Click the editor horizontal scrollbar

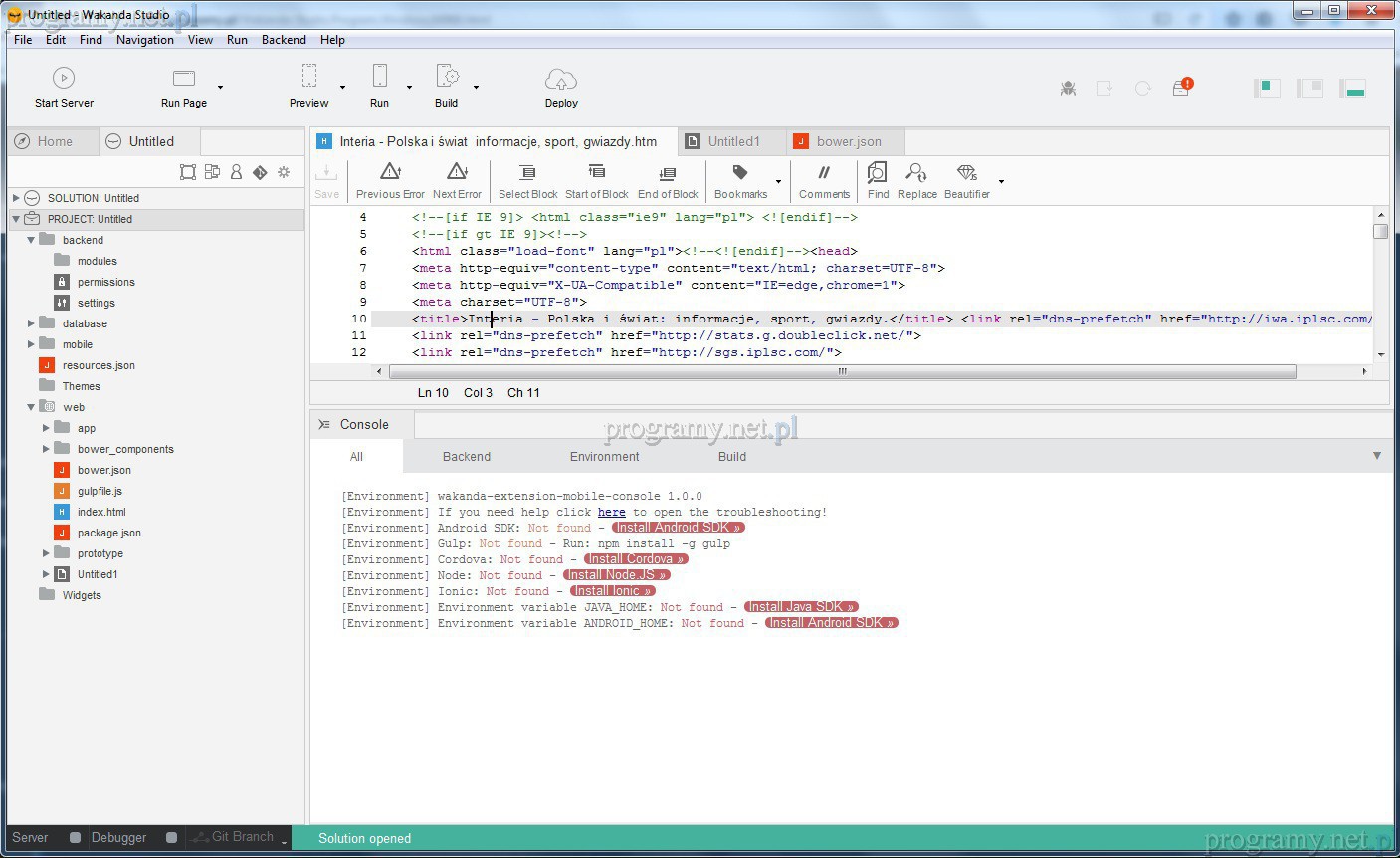[841, 372]
